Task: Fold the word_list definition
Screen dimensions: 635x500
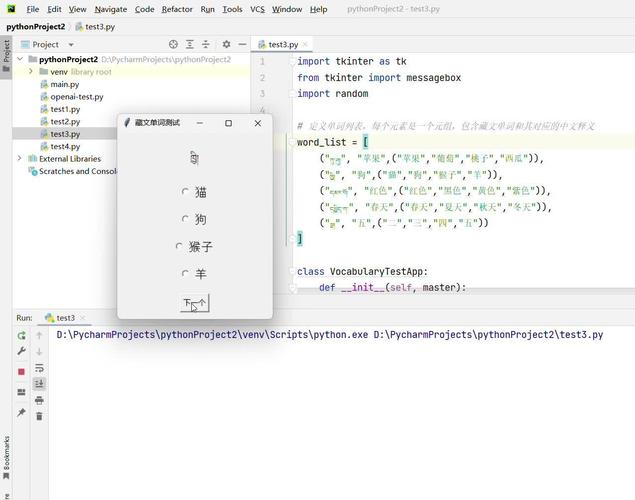Action: click(x=292, y=143)
